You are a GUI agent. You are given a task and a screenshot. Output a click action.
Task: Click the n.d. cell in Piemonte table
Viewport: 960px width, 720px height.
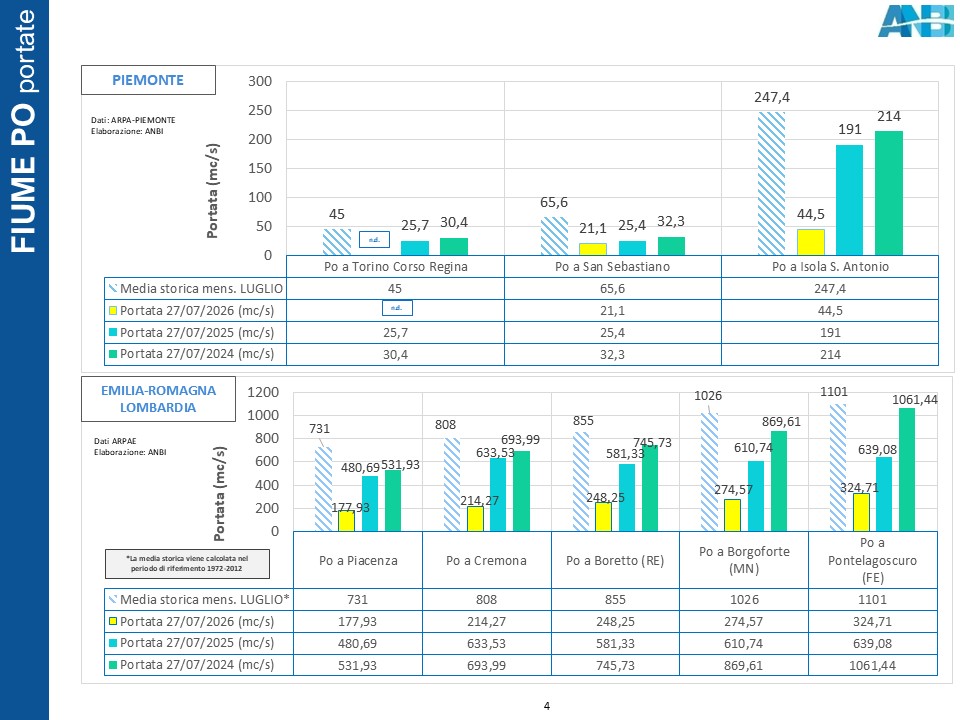pyautogui.click(x=397, y=307)
